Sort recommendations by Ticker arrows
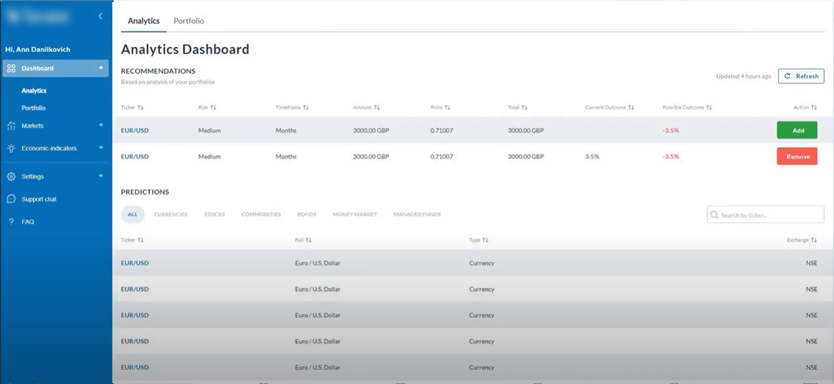The height and width of the screenshot is (384, 834). click(140, 107)
